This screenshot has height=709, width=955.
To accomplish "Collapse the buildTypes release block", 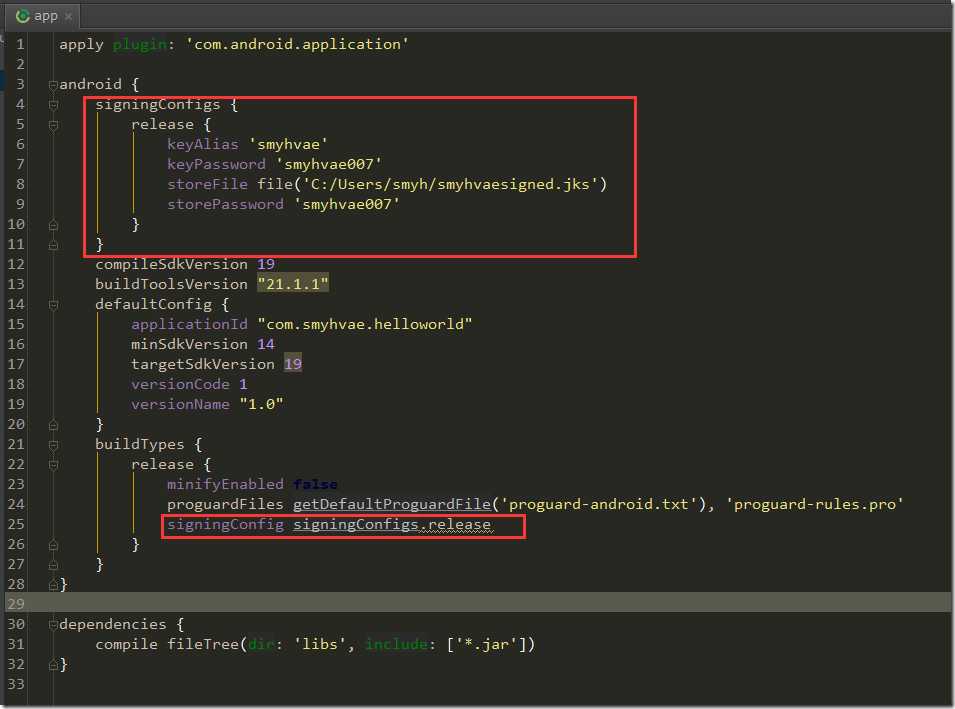I will click(x=54, y=465).
